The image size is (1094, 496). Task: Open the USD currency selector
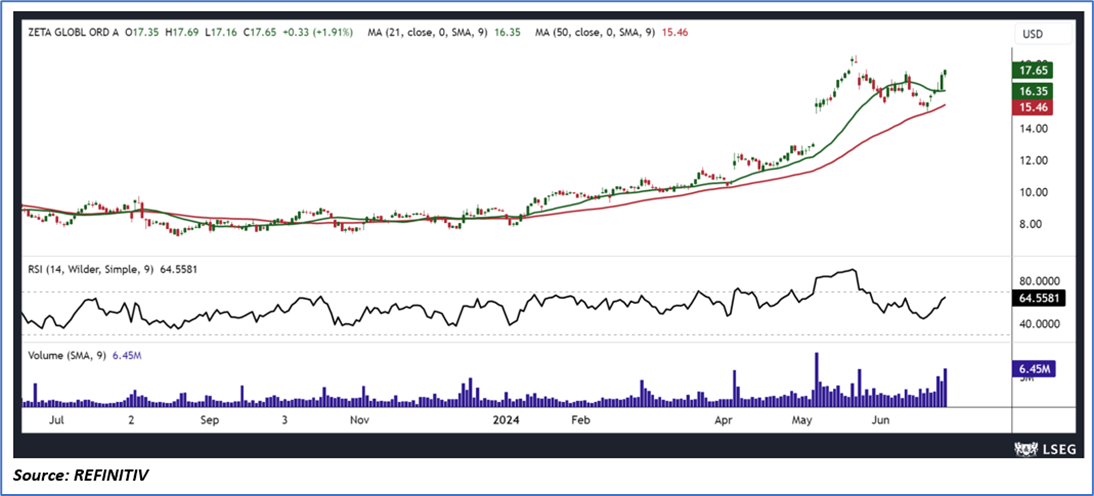pyautogui.click(x=1043, y=33)
